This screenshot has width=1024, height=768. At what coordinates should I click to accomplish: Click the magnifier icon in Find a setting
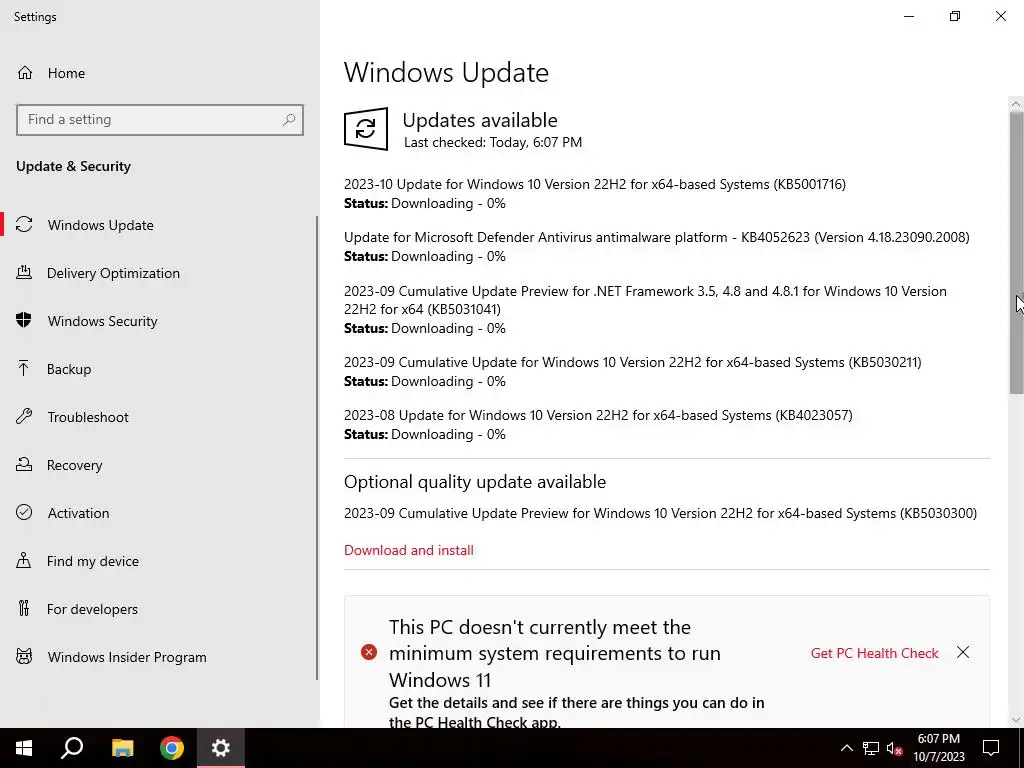tap(289, 120)
